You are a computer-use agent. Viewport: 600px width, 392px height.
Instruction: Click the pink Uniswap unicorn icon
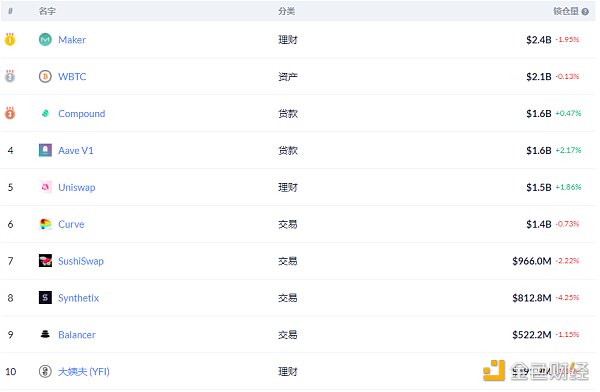(45, 187)
